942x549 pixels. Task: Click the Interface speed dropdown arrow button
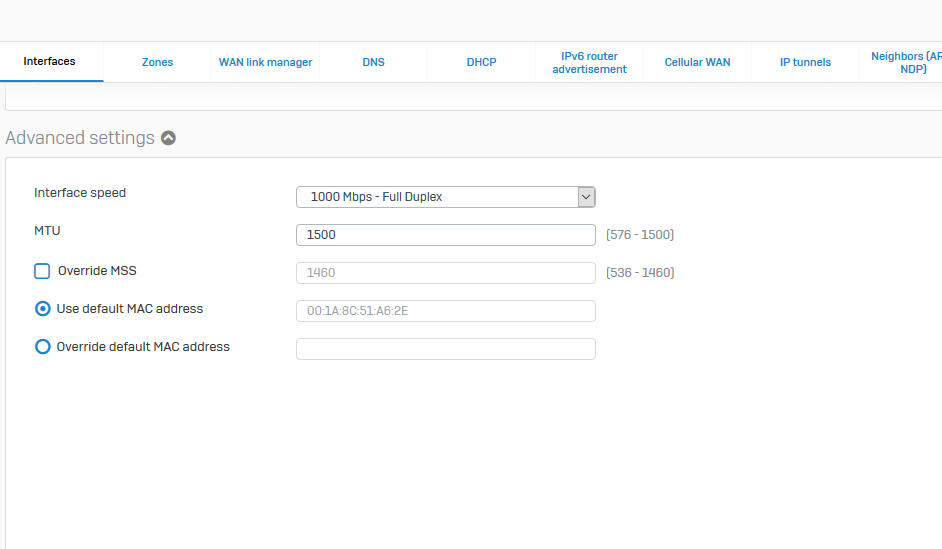pos(586,197)
